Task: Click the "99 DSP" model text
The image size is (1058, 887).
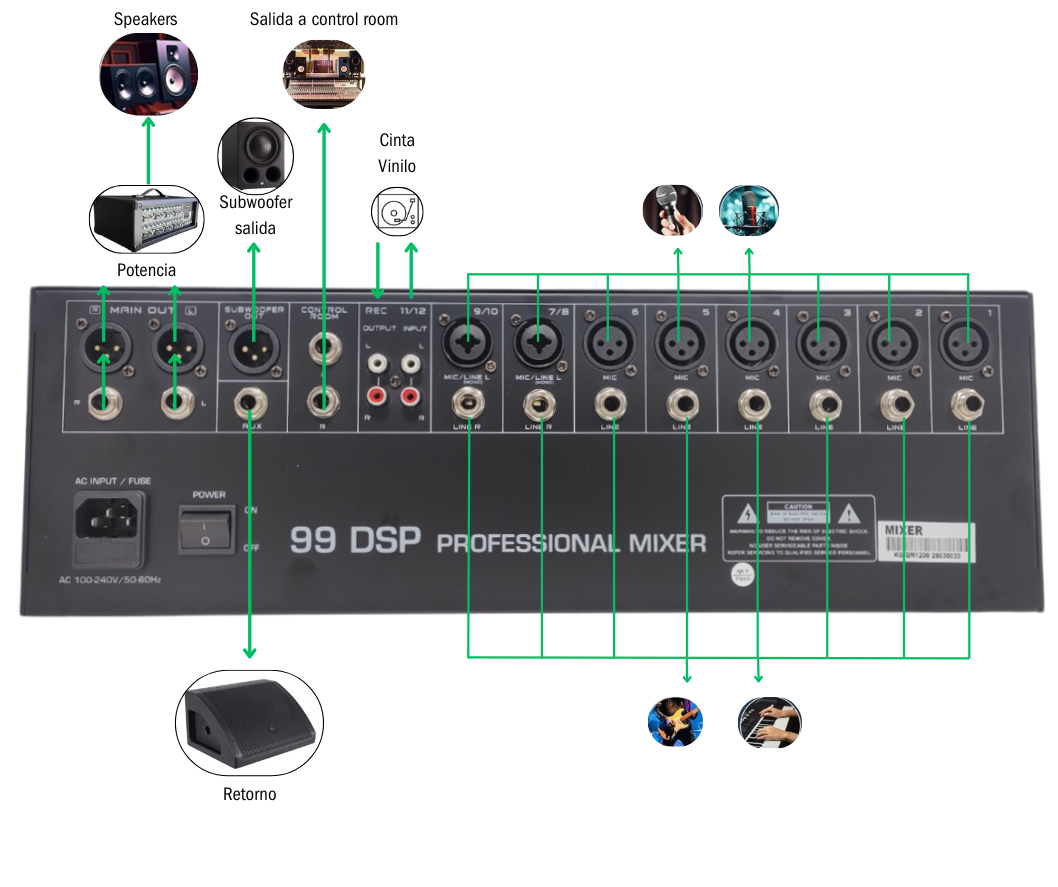Action: coord(355,540)
